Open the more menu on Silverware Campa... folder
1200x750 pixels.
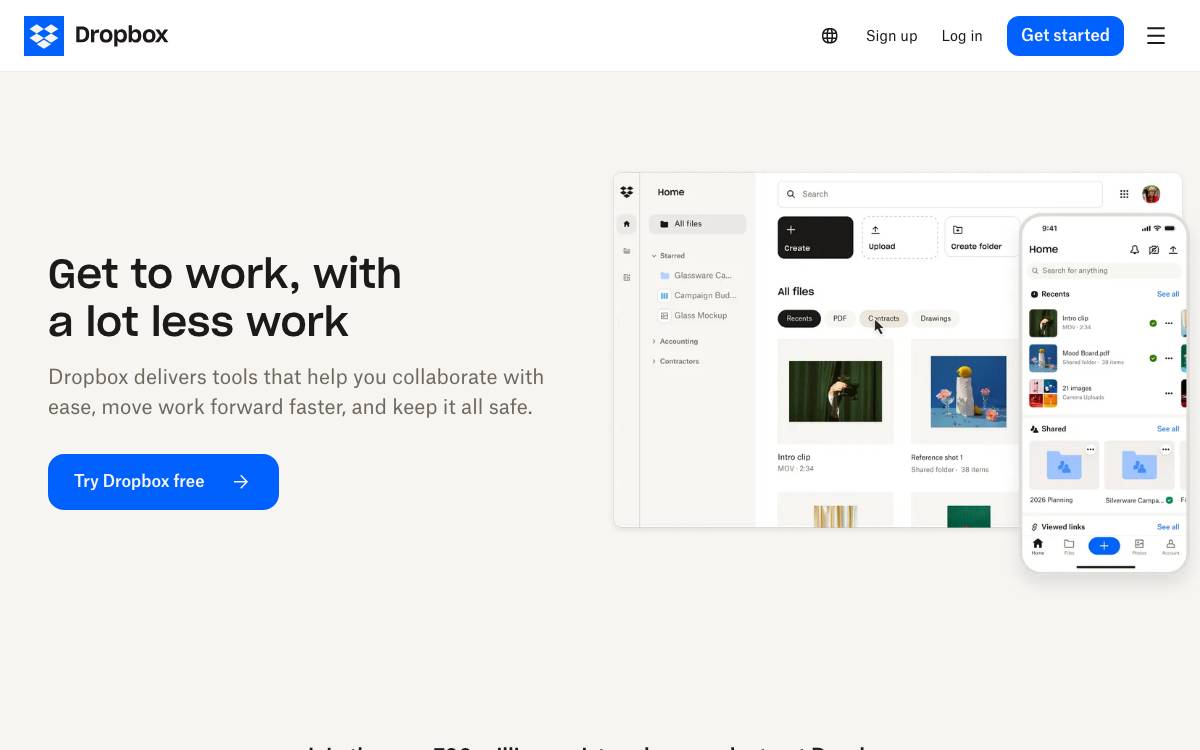pos(1165,450)
